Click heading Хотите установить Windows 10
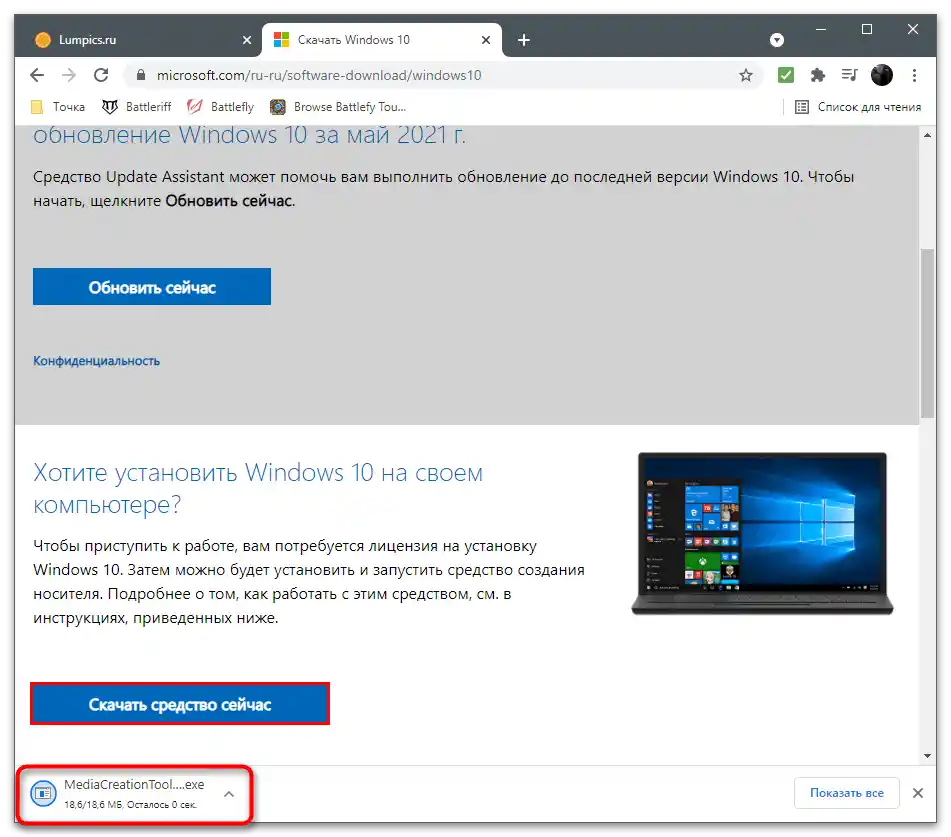Screen dimensions: 951x837 click(x=258, y=488)
